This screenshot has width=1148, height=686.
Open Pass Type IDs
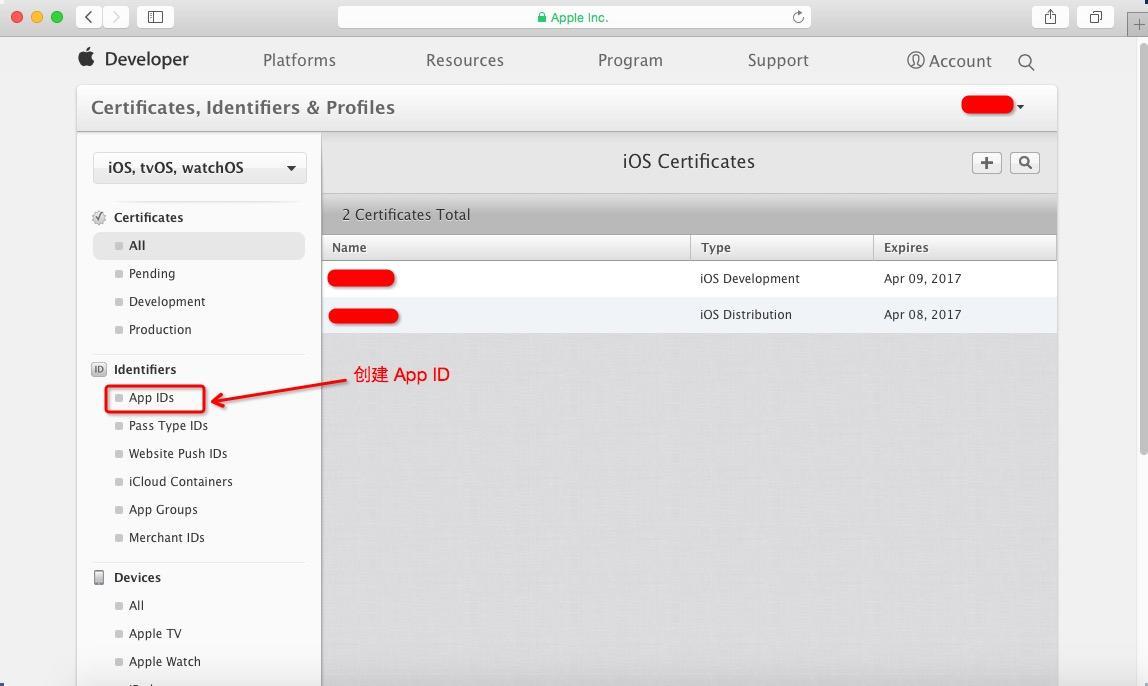pos(168,425)
